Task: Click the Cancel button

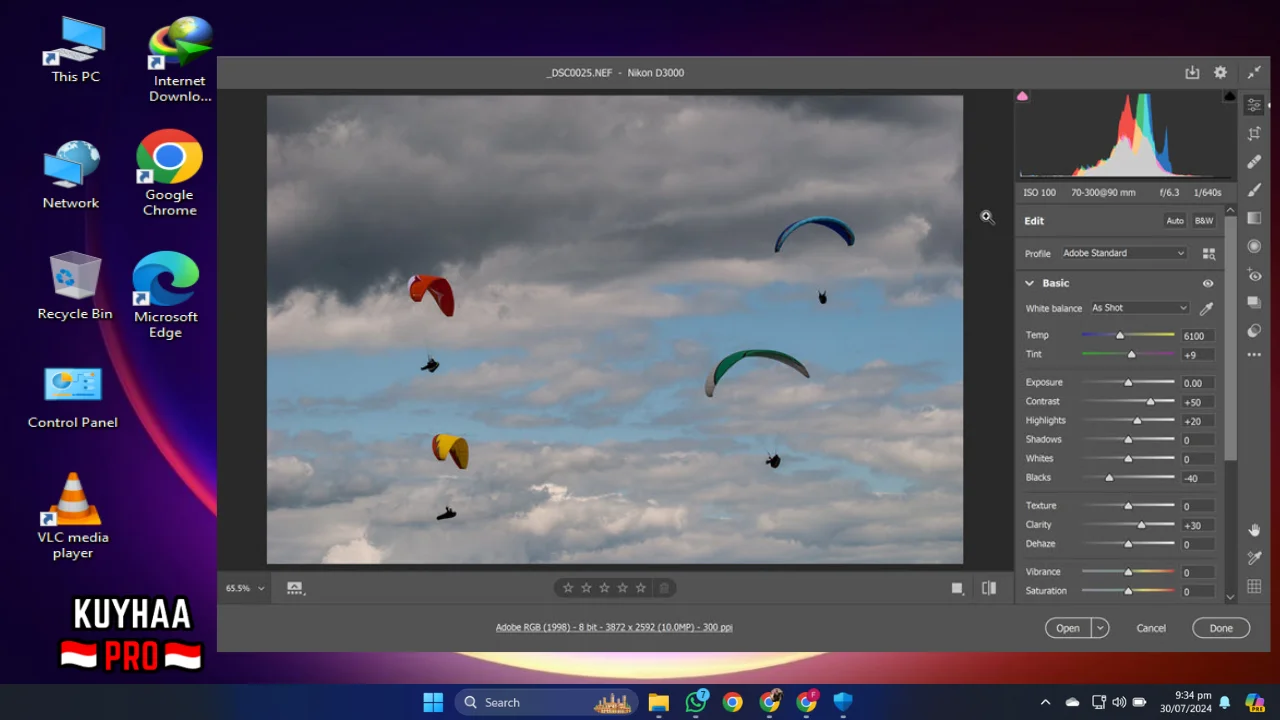Action: tap(1151, 628)
